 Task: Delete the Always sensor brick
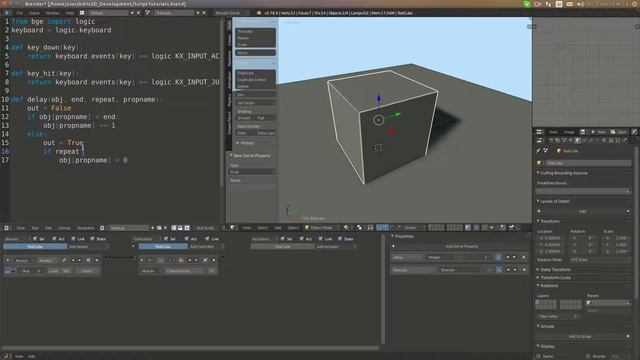coord(97,260)
